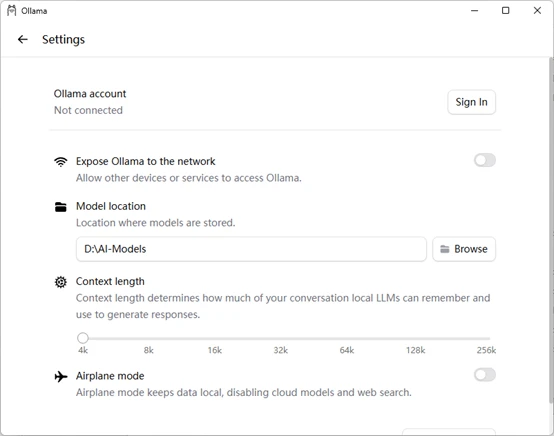Screen dimensions: 554x436
Task: Click the D:\AI-Models path field
Action: coord(251,249)
